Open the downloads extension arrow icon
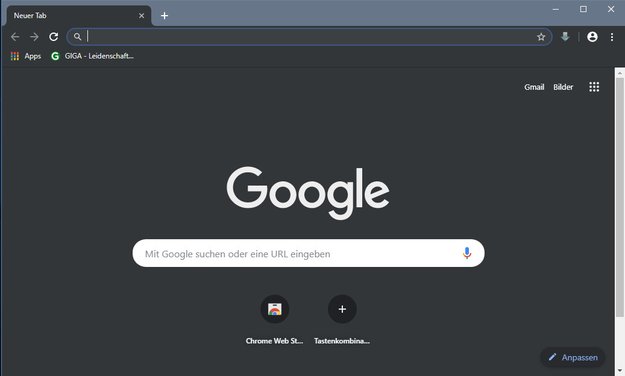Image resolution: width=625 pixels, height=376 pixels. pos(565,37)
